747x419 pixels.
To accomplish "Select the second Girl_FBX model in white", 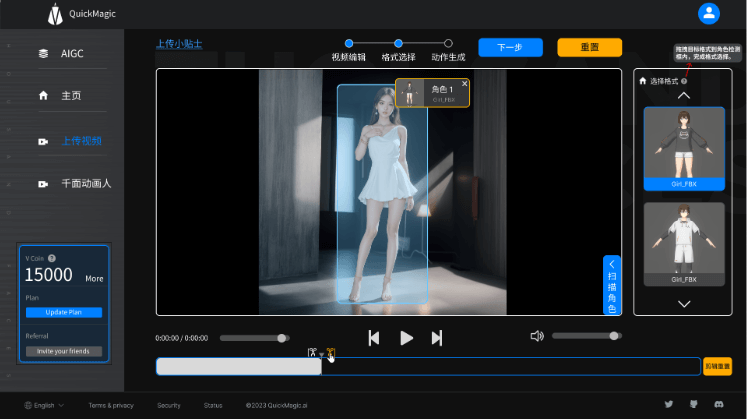I will pyautogui.click(x=684, y=244).
